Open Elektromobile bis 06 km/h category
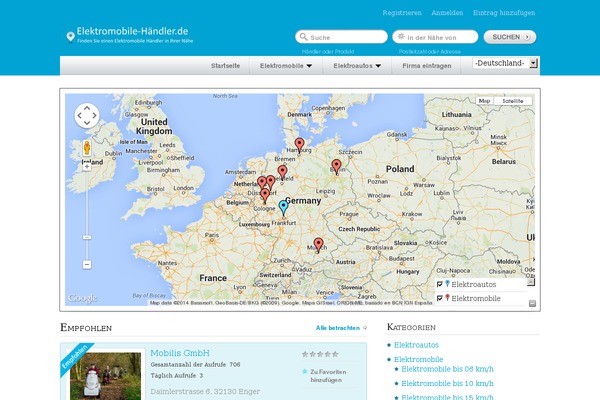This screenshot has height=400, width=600. [447, 369]
